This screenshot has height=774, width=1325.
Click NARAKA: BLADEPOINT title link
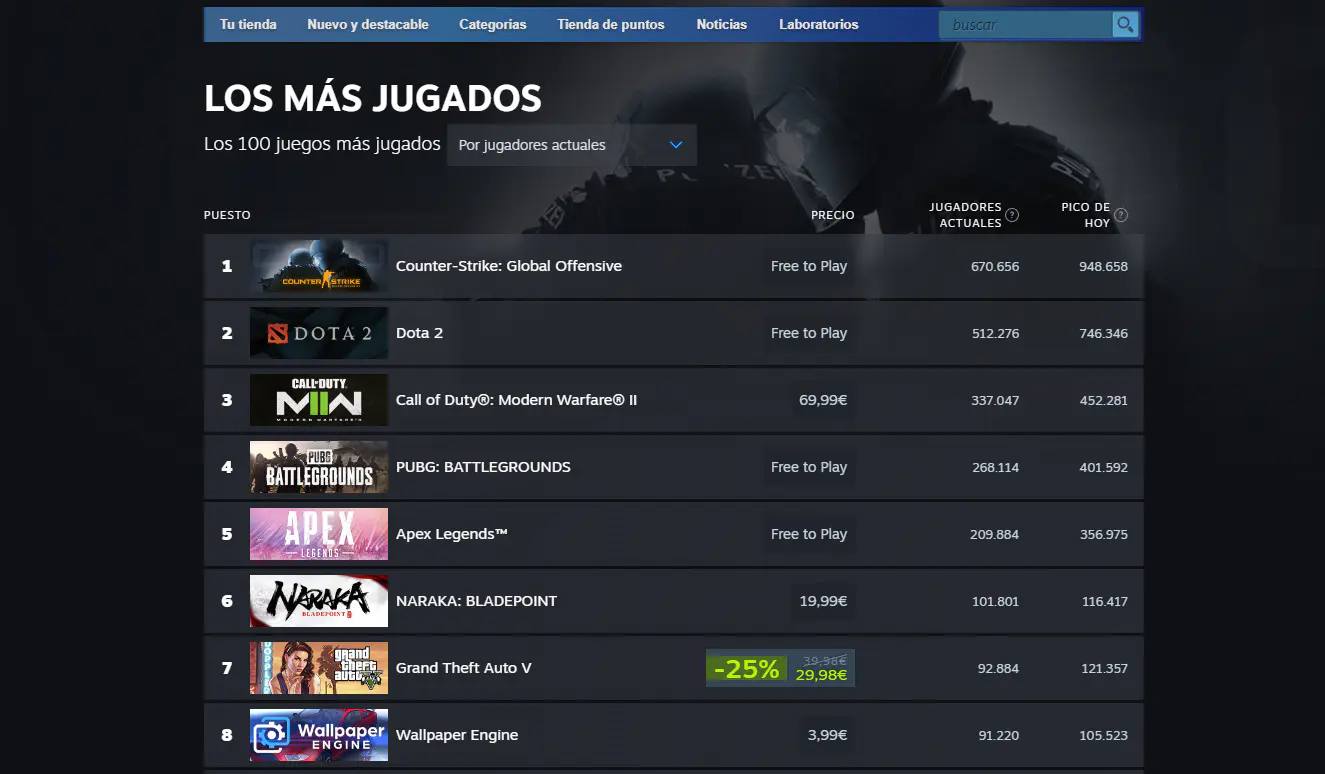pyautogui.click(x=476, y=601)
